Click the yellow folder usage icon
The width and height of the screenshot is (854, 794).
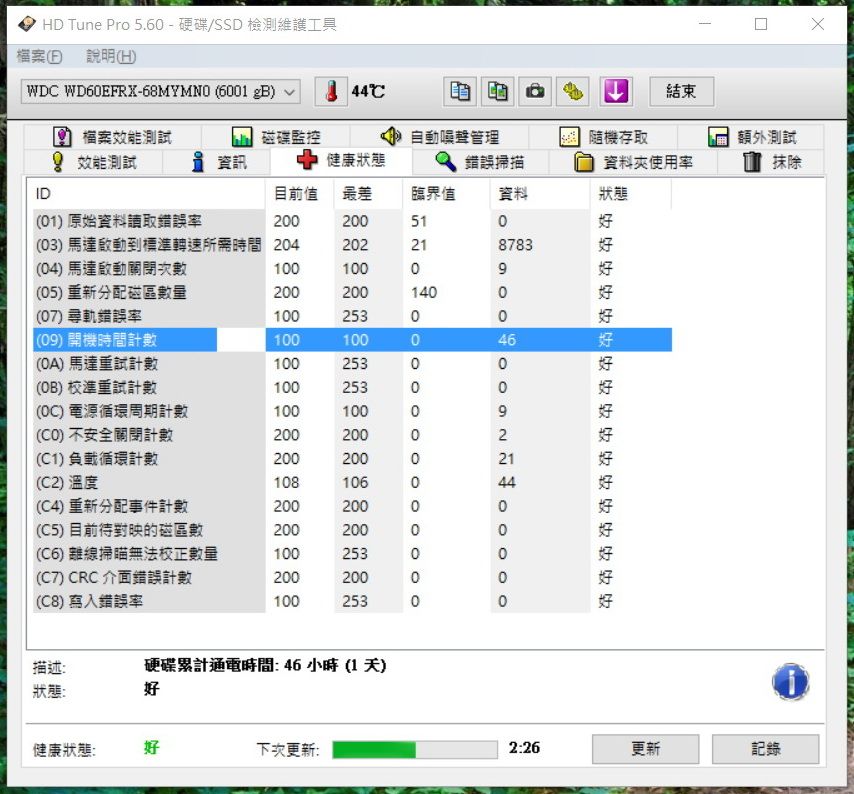click(584, 162)
